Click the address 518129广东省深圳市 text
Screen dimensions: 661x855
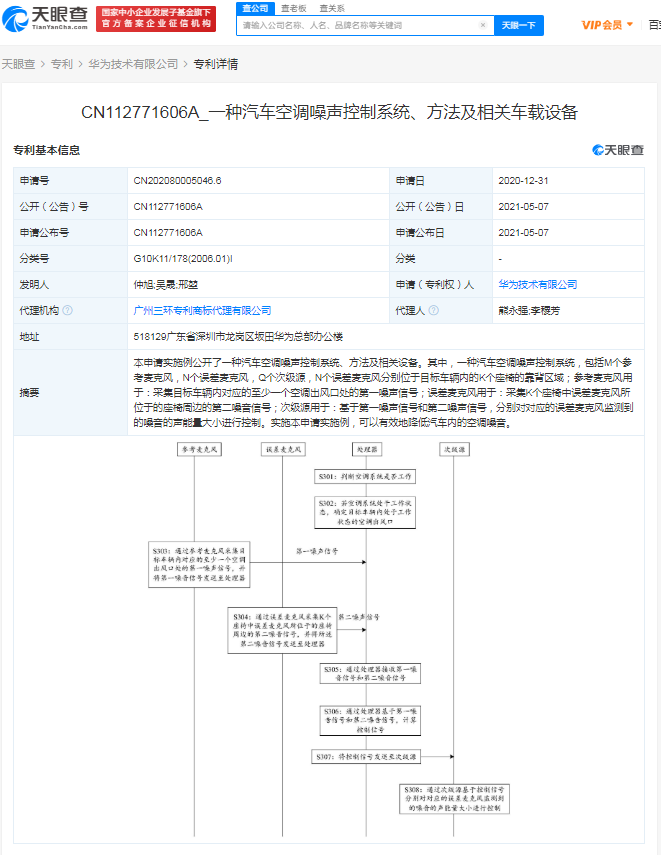click(238, 336)
